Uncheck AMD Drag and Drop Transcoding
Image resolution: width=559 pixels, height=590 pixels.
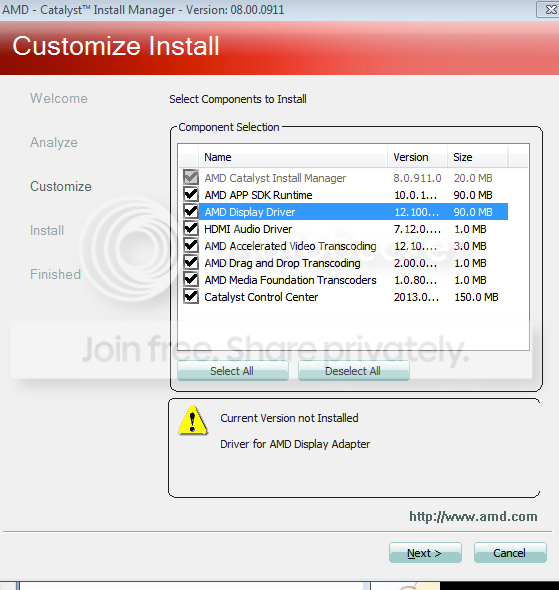(191, 262)
